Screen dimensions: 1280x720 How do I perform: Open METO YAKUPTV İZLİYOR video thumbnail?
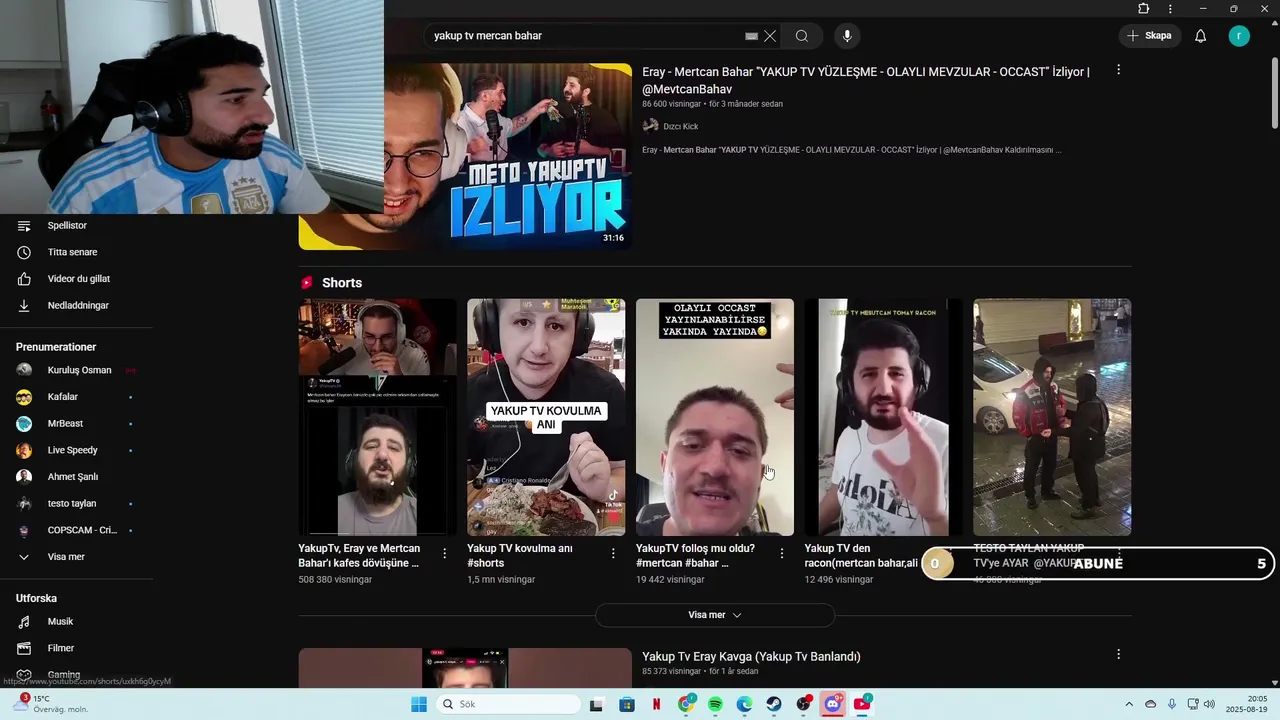pyautogui.click(x=508, y=156)
